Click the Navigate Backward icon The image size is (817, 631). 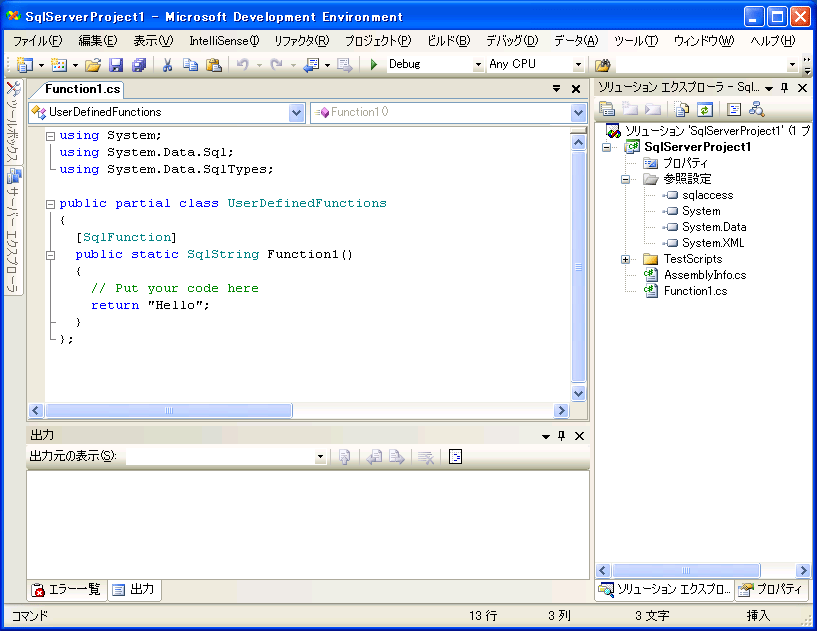(x=311, y=65)
